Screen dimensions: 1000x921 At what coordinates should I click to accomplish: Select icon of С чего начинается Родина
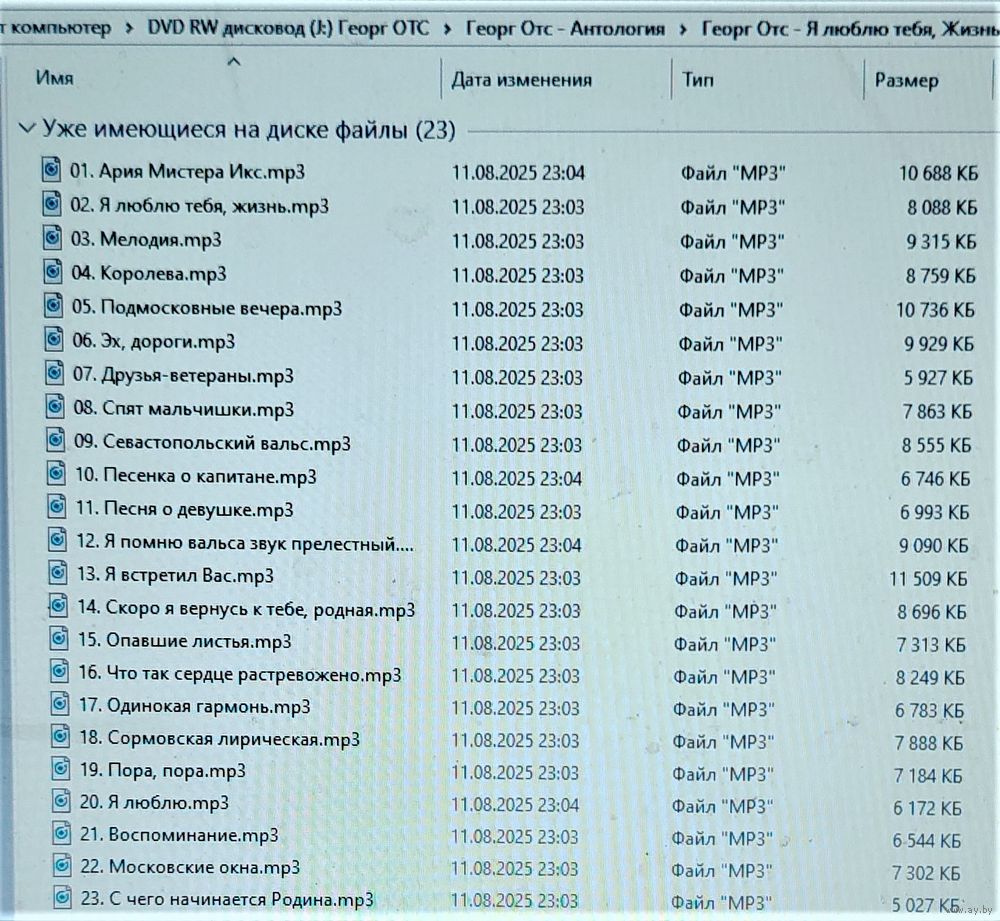pyautogui.click(x=62, y=897)
